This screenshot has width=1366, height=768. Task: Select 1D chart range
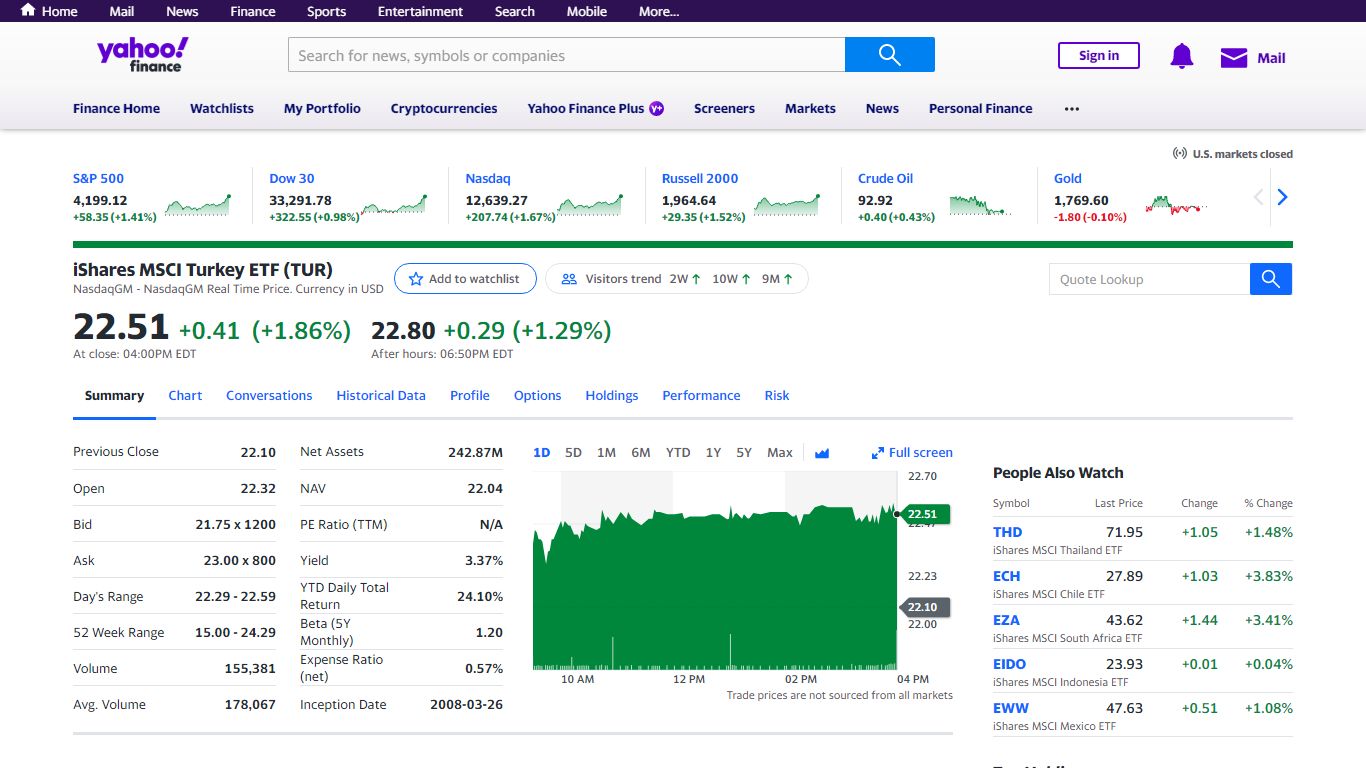coord(542,453)
